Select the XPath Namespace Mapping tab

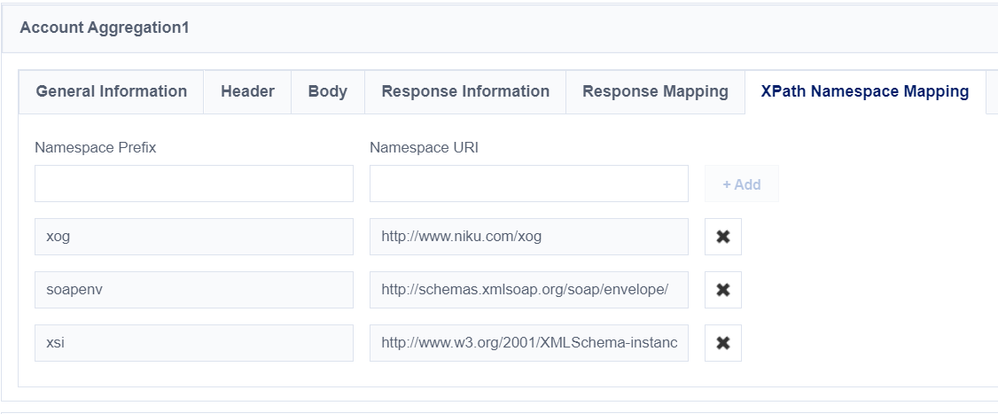pos(864,92)
